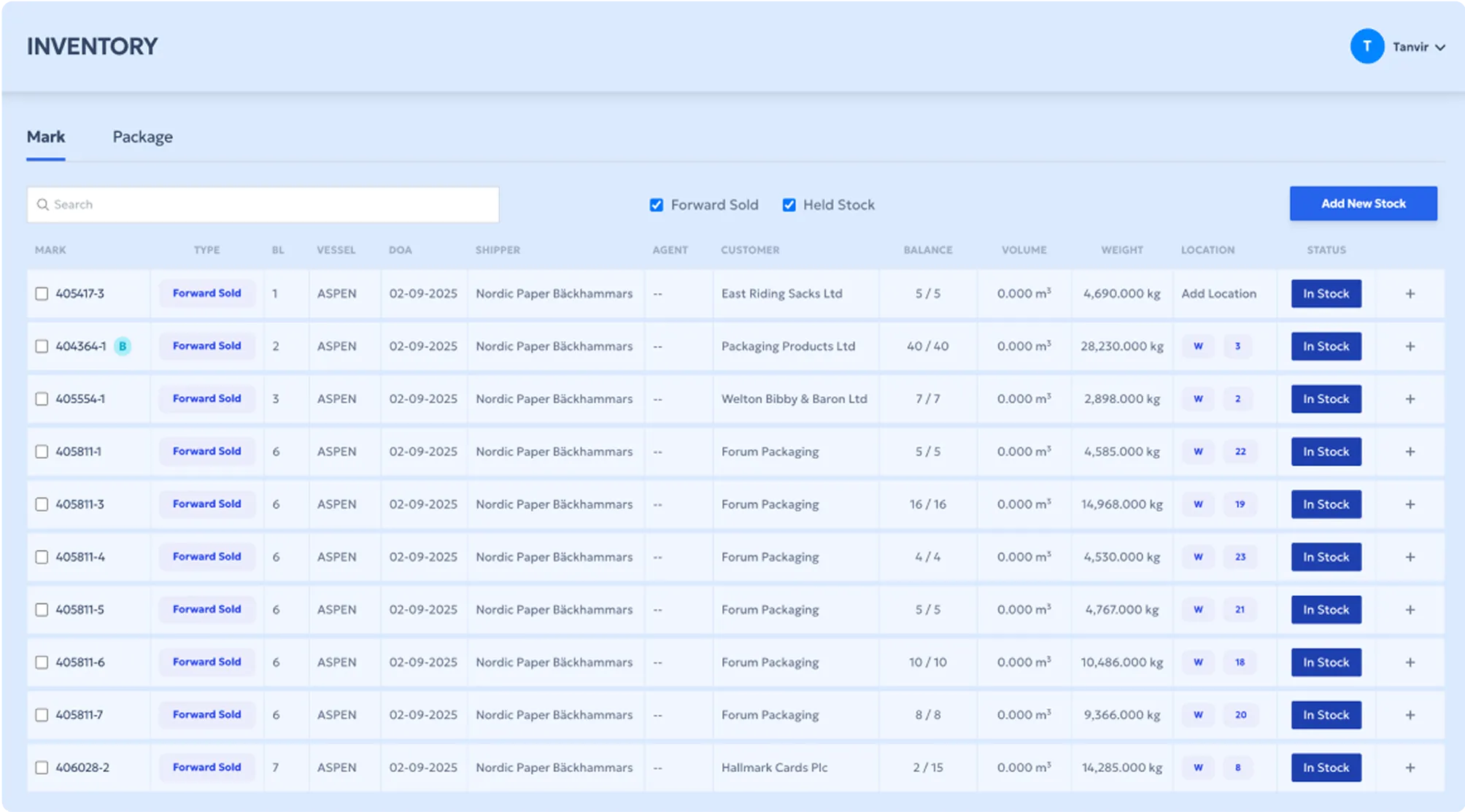Screen dimensions: 1465x812
Task: Click plus icon on the Hallmark Cards row
Action: [x=1410, y=767]
